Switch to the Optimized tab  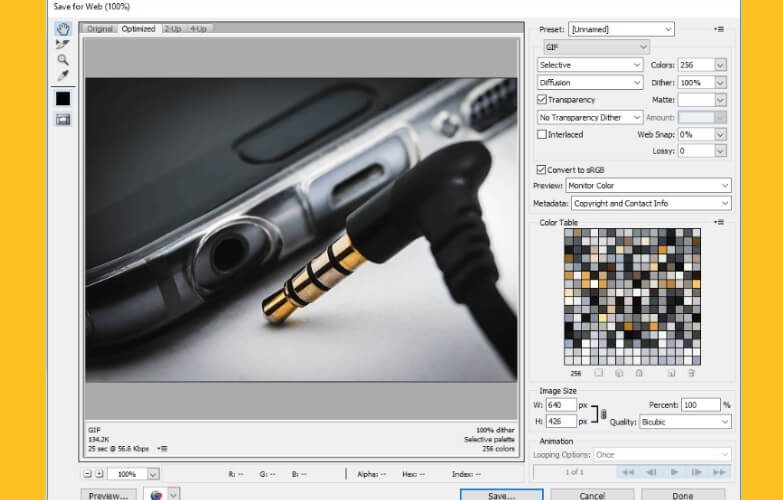pyautogui.click(x=138, y=29)
